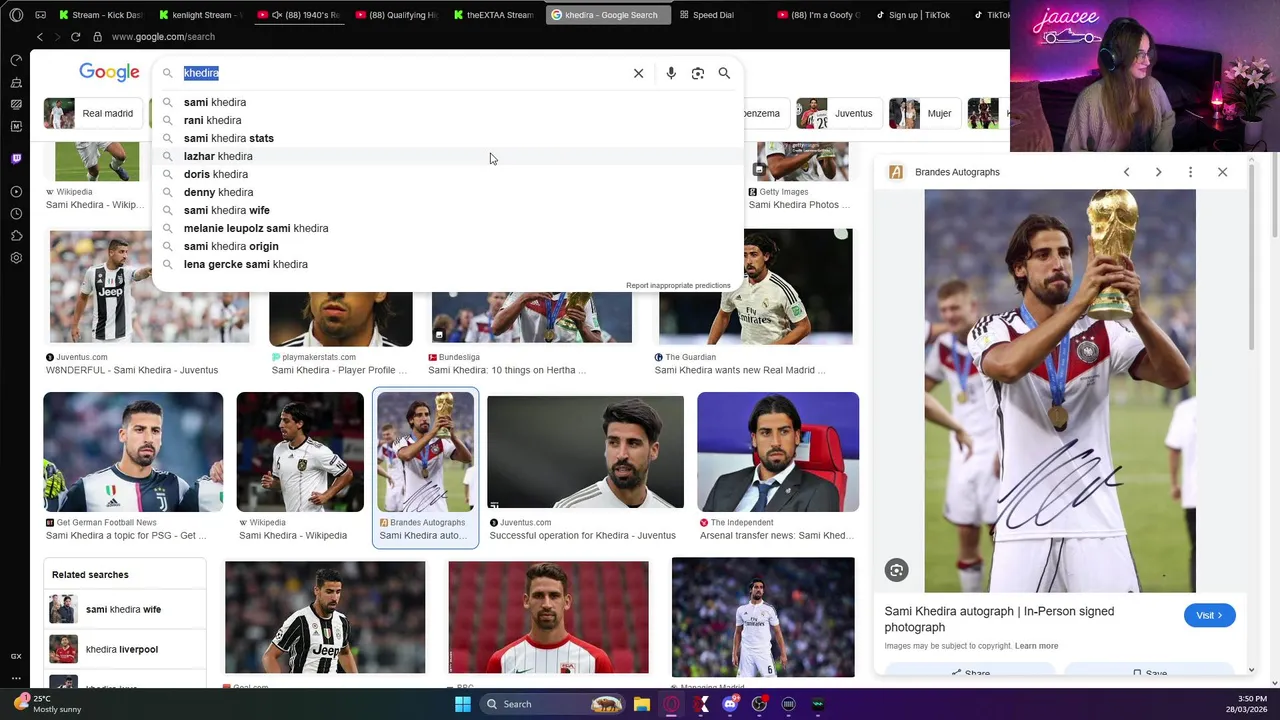Switch to kenlight Stream tab
This screenshot has width=1280, height=720.
point(200,15)
